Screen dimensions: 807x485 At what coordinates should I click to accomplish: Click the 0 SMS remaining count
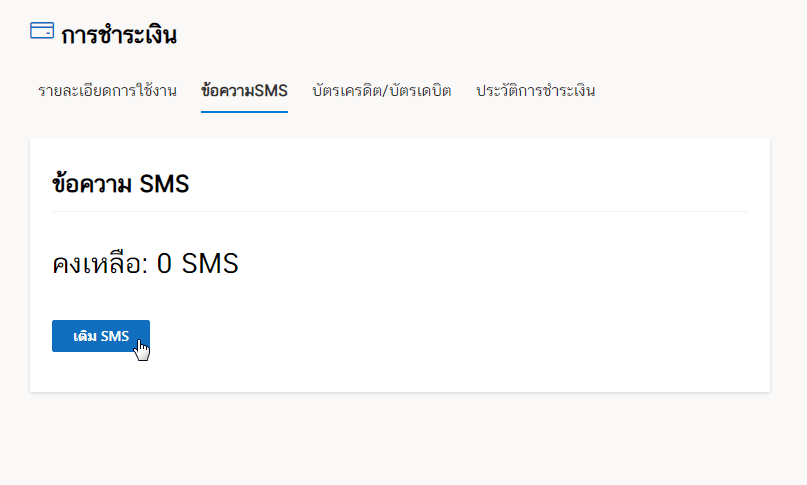click(x=198, y=264)
